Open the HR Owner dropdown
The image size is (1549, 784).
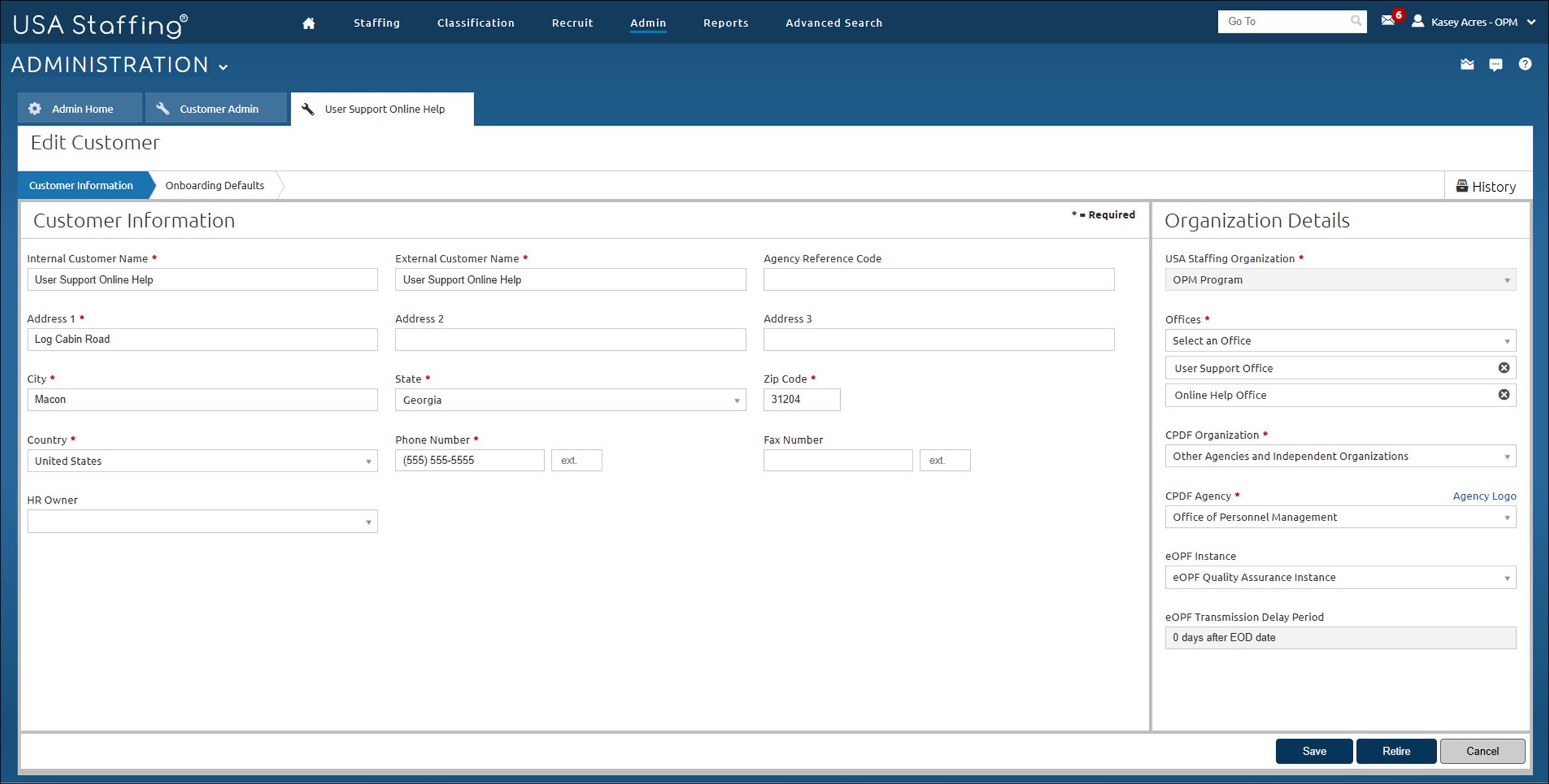pyautogui.click(x=202, y=522)
